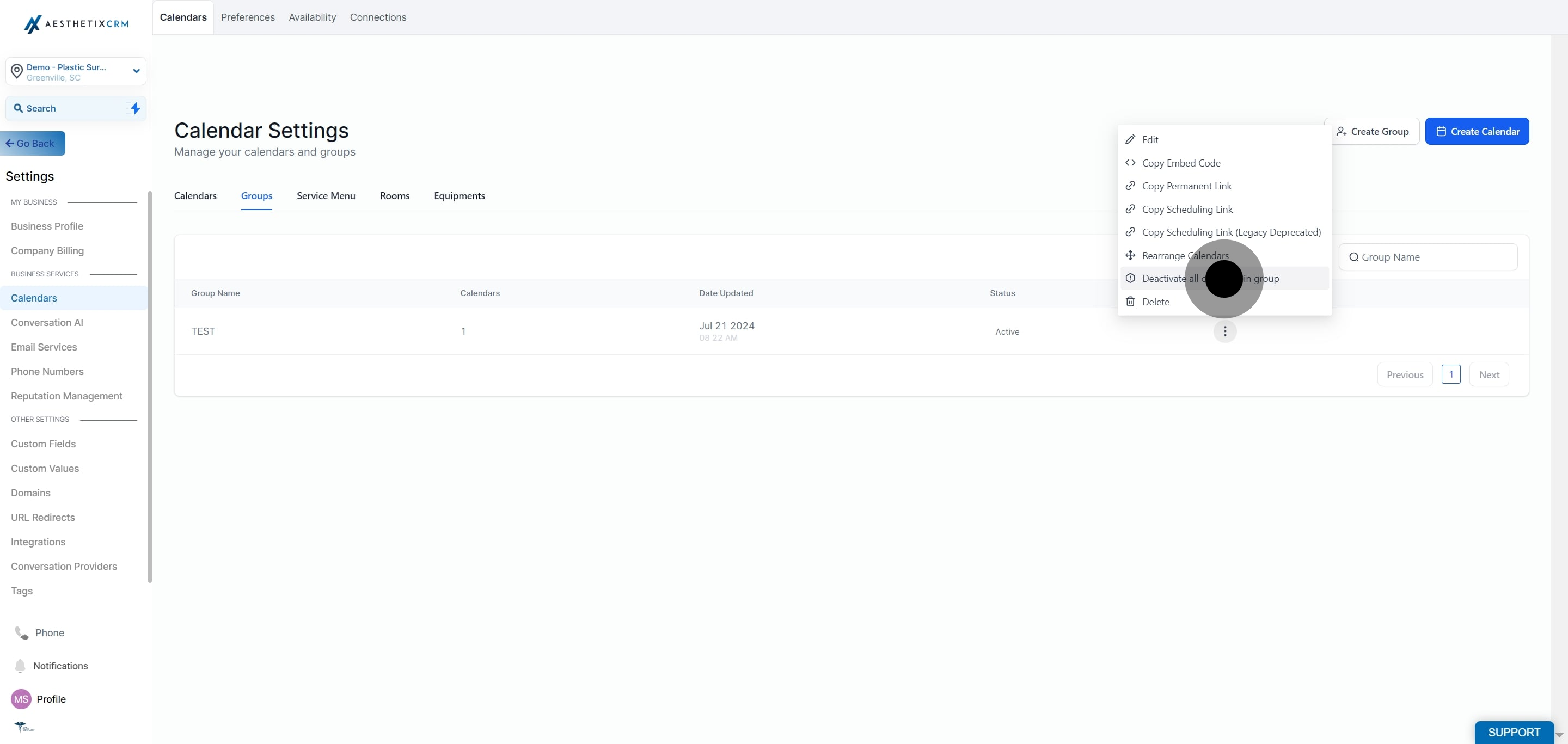Click the Go Back button
The height and width of the screenshot is (744, 1568).
click(x=33, y=144)
